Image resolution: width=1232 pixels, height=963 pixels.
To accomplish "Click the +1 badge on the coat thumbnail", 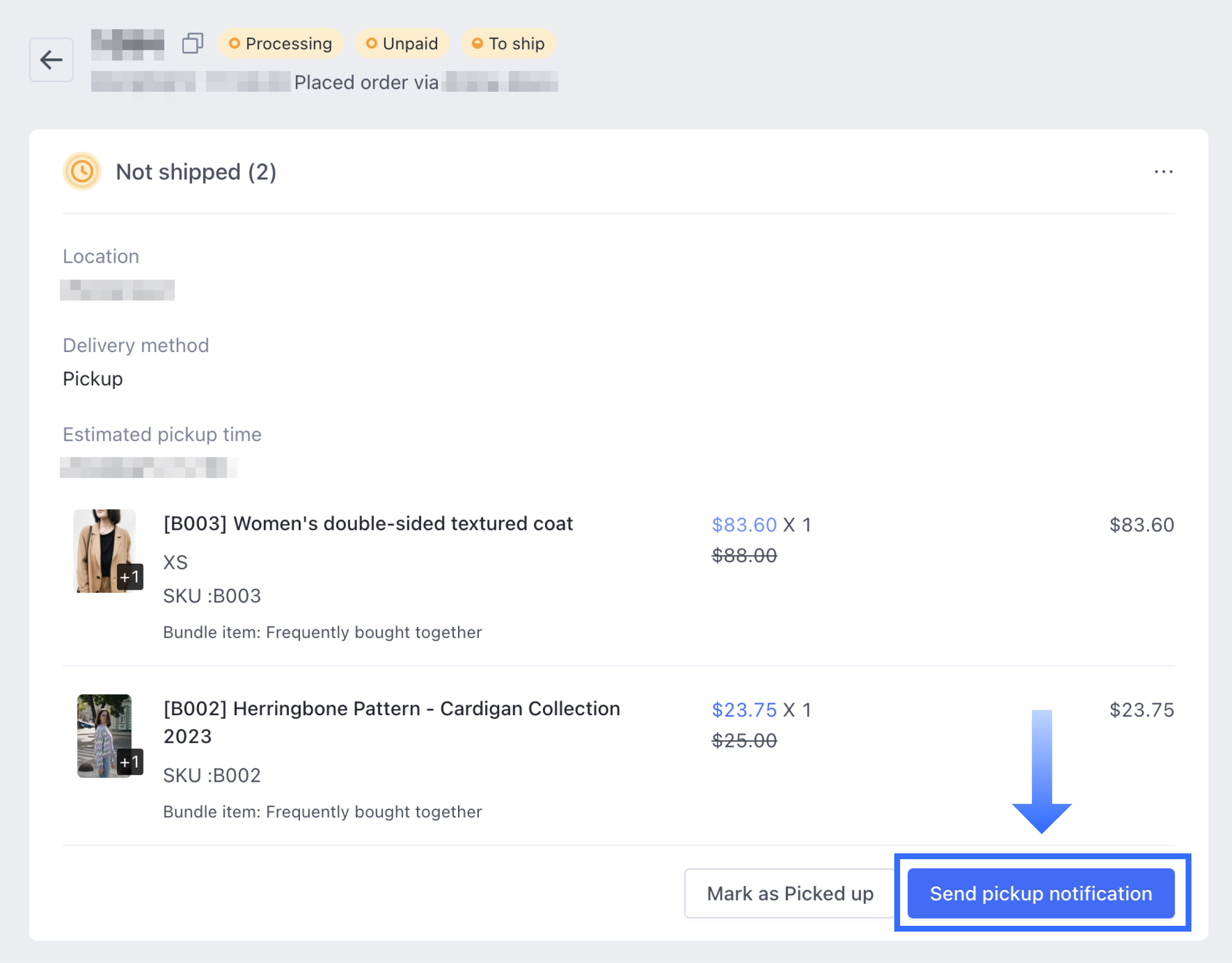I will 130,576.
